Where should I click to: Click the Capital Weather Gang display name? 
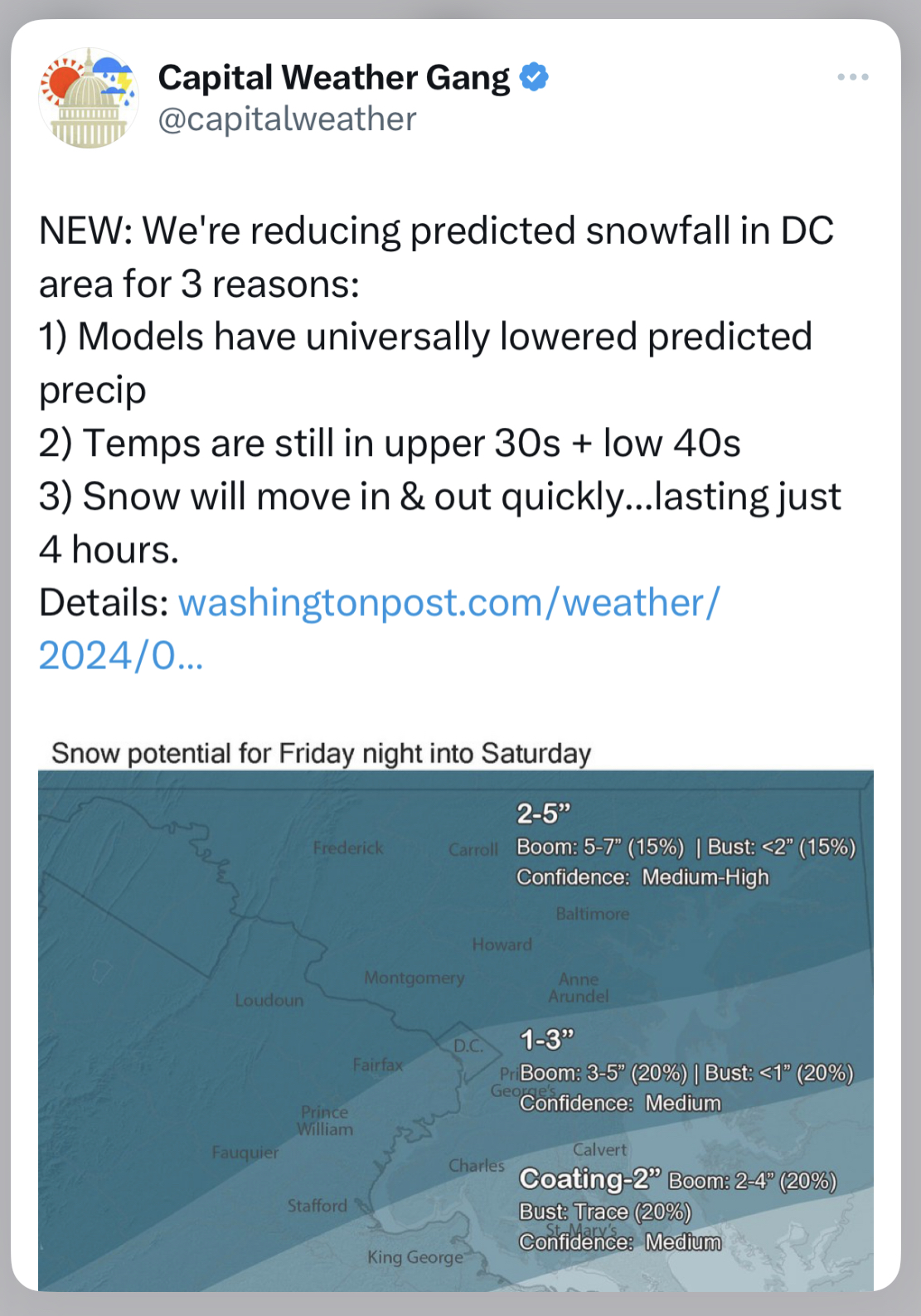(334, 77)
